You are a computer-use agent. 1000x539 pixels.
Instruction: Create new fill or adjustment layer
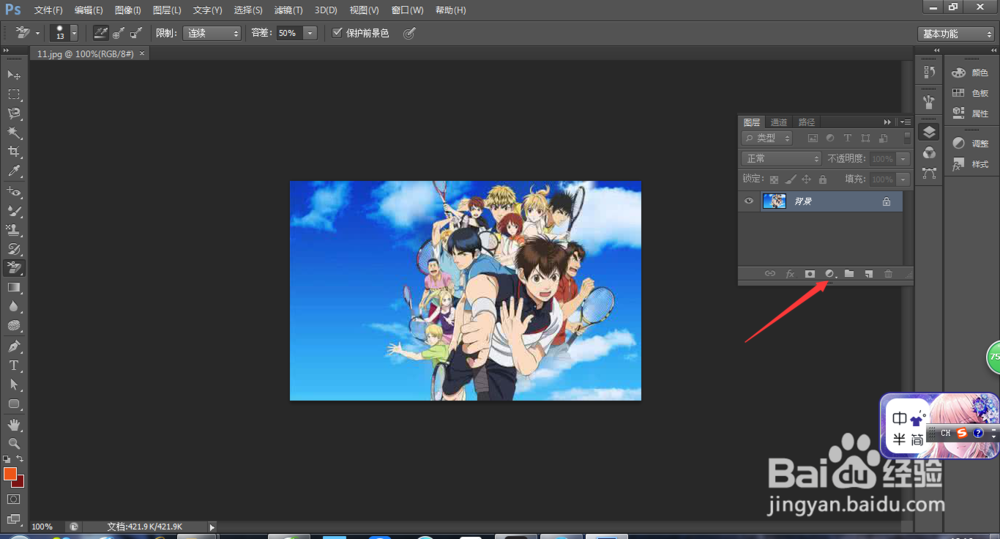click(830, 274)
